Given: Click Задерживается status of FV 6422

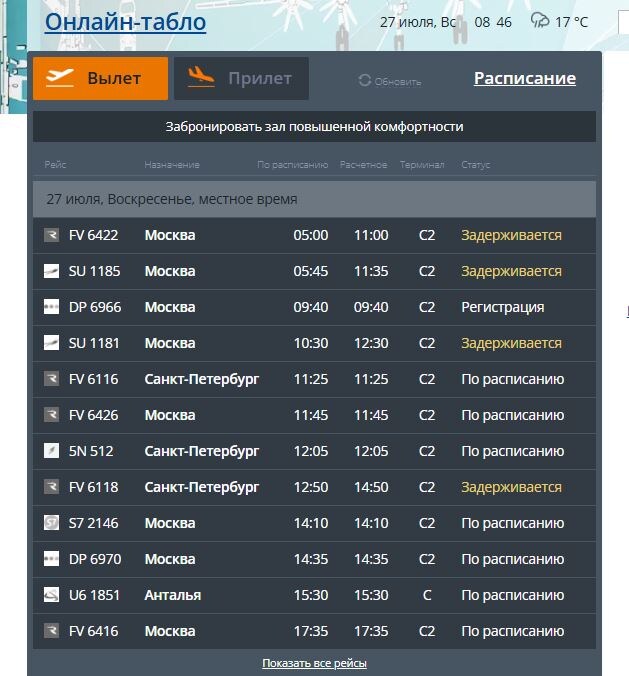Looking at the screenshot, I should point(511,235).
